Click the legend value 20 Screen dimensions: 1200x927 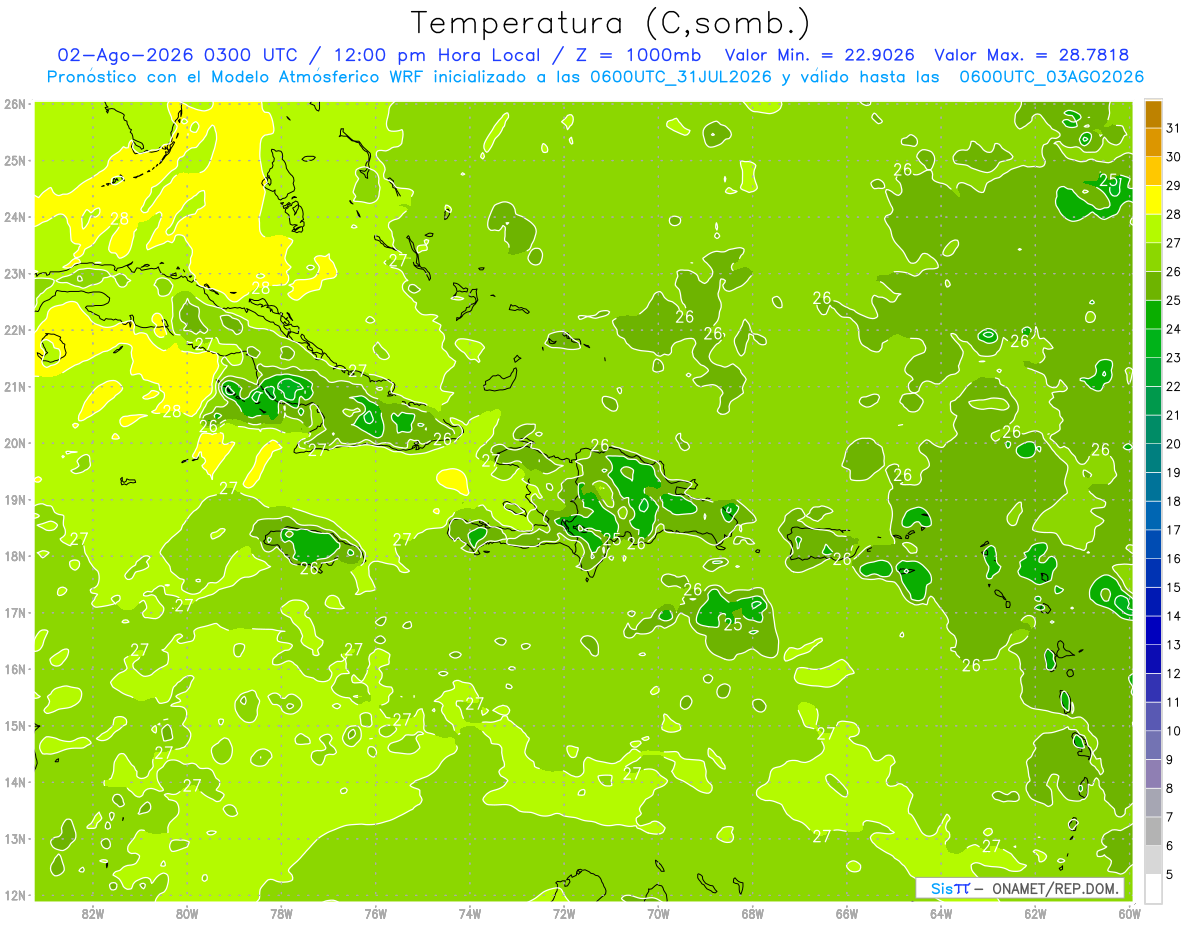(x=1174, y=443)
